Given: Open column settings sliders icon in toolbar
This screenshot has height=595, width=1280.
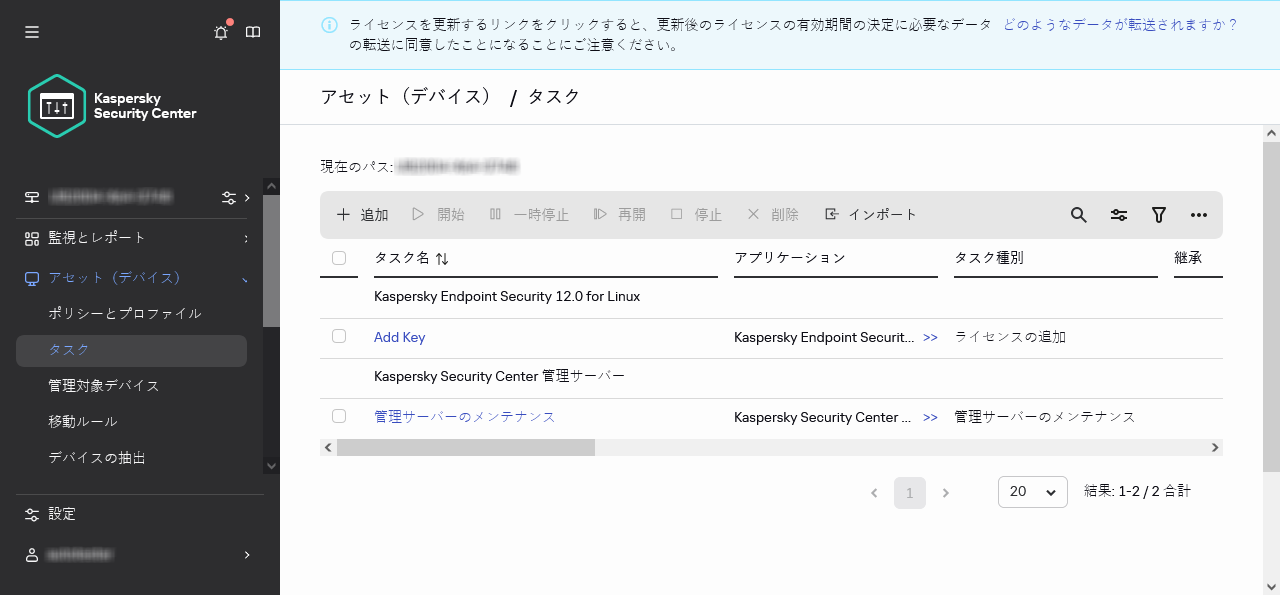Looking at the screenshot, I should (1119, 215).
